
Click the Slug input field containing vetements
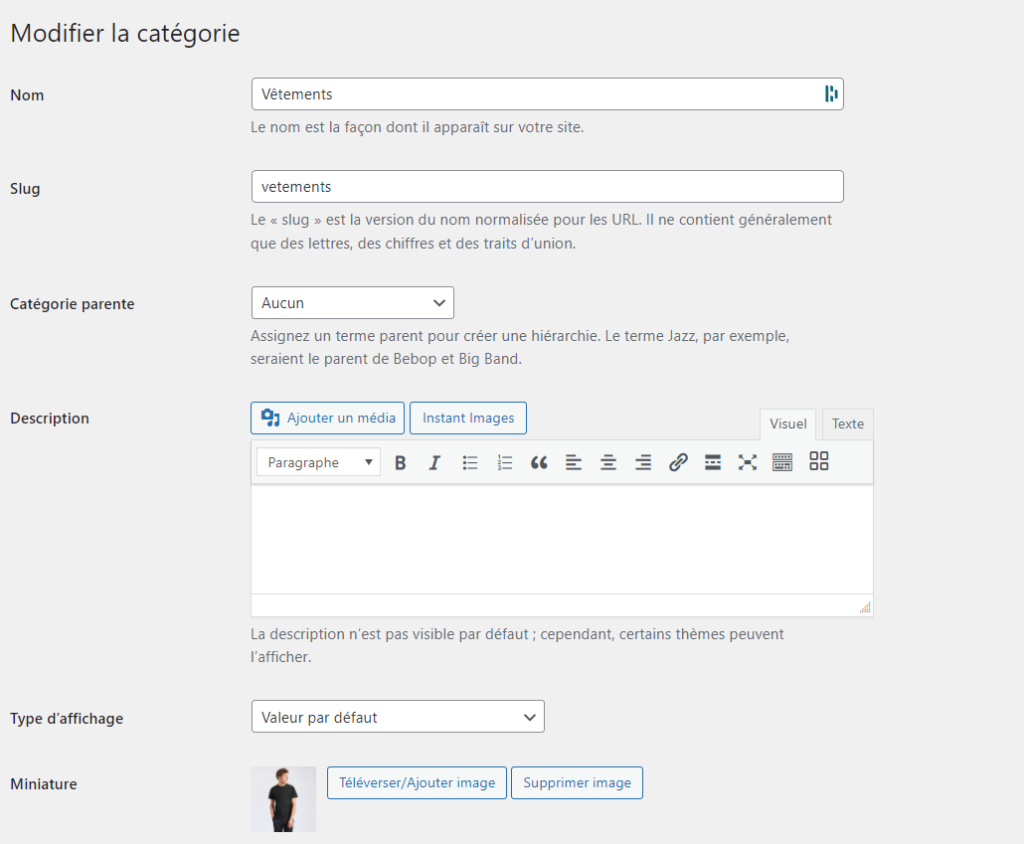pos(547,187)
